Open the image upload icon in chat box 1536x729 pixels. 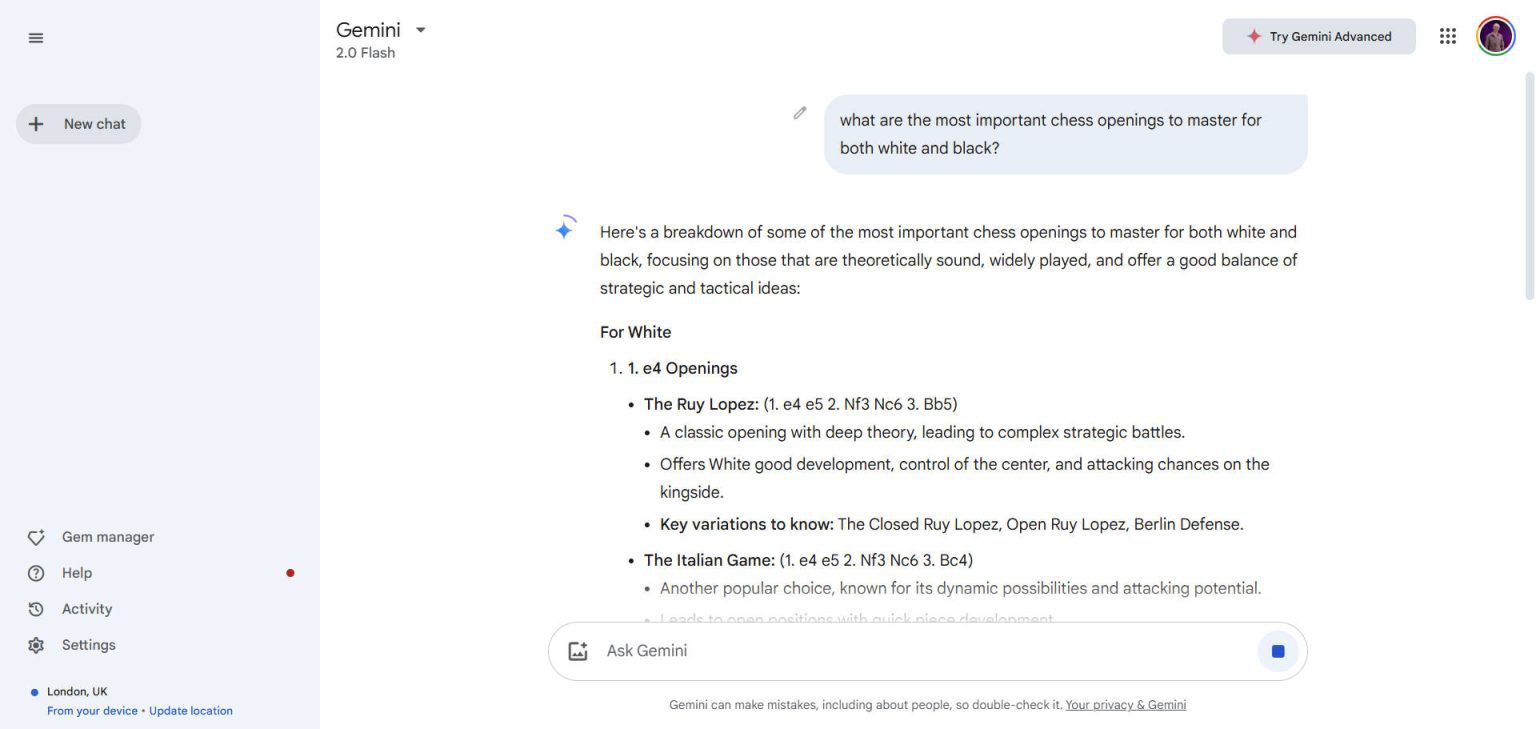(577, 650)
